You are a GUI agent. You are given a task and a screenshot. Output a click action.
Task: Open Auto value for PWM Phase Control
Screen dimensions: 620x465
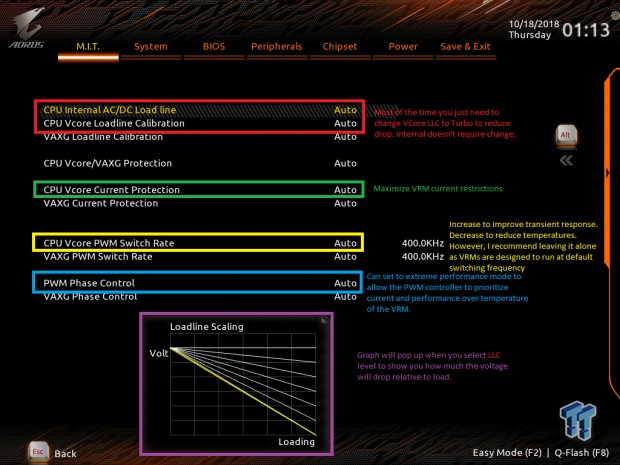345,283
